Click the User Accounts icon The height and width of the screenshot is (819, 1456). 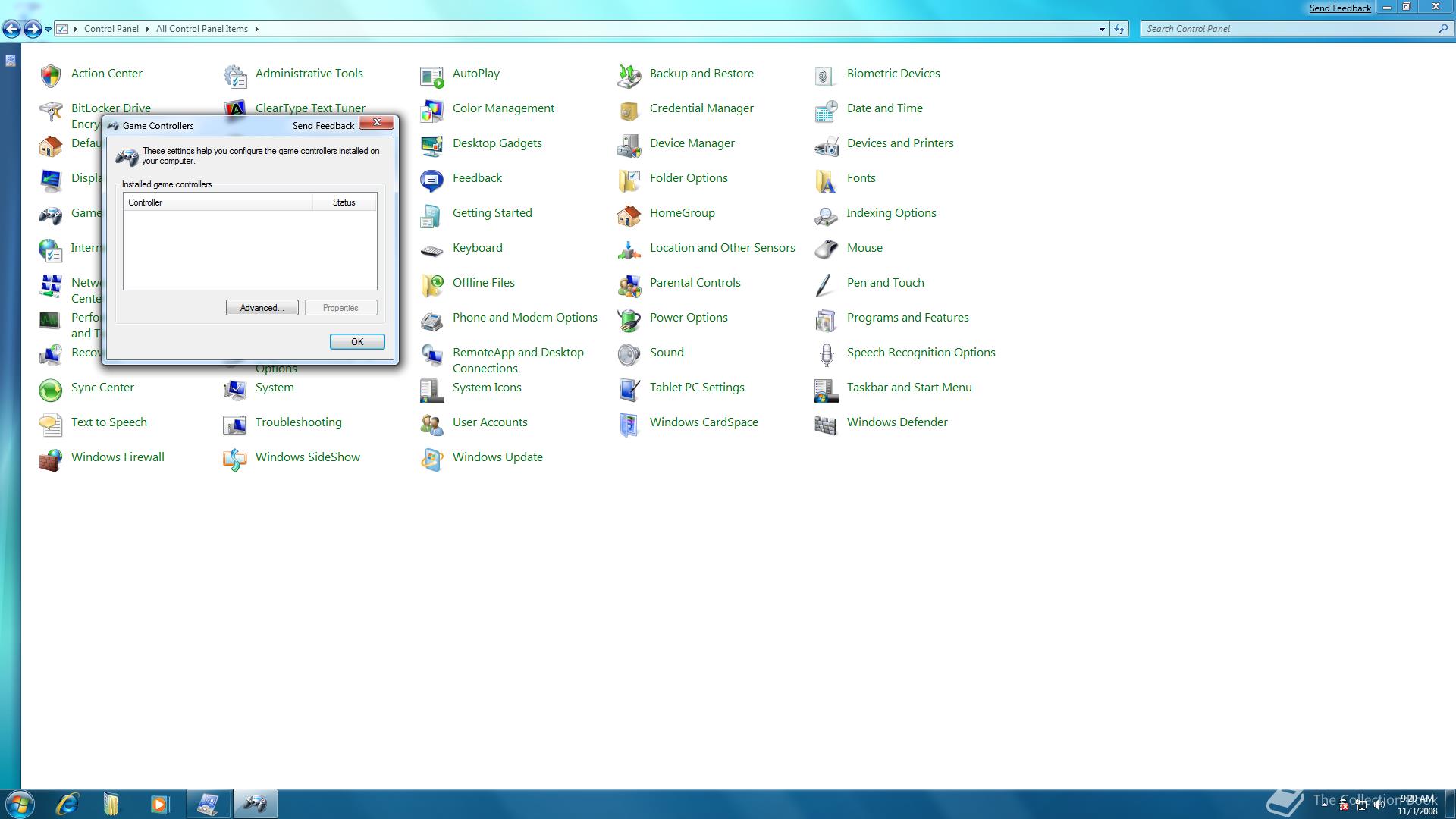point(432,425)
